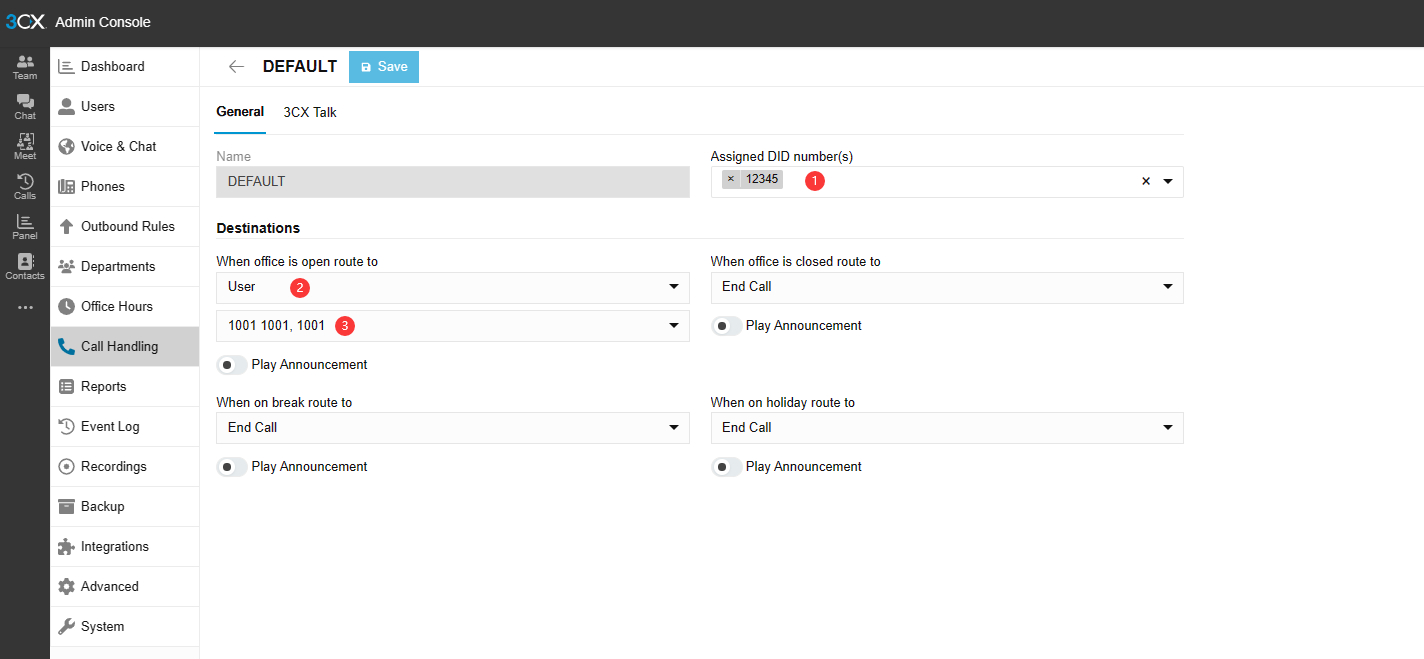Open Integrations section
The width and height of the screenshot is (1424, 659).
(x=125, y=547)
